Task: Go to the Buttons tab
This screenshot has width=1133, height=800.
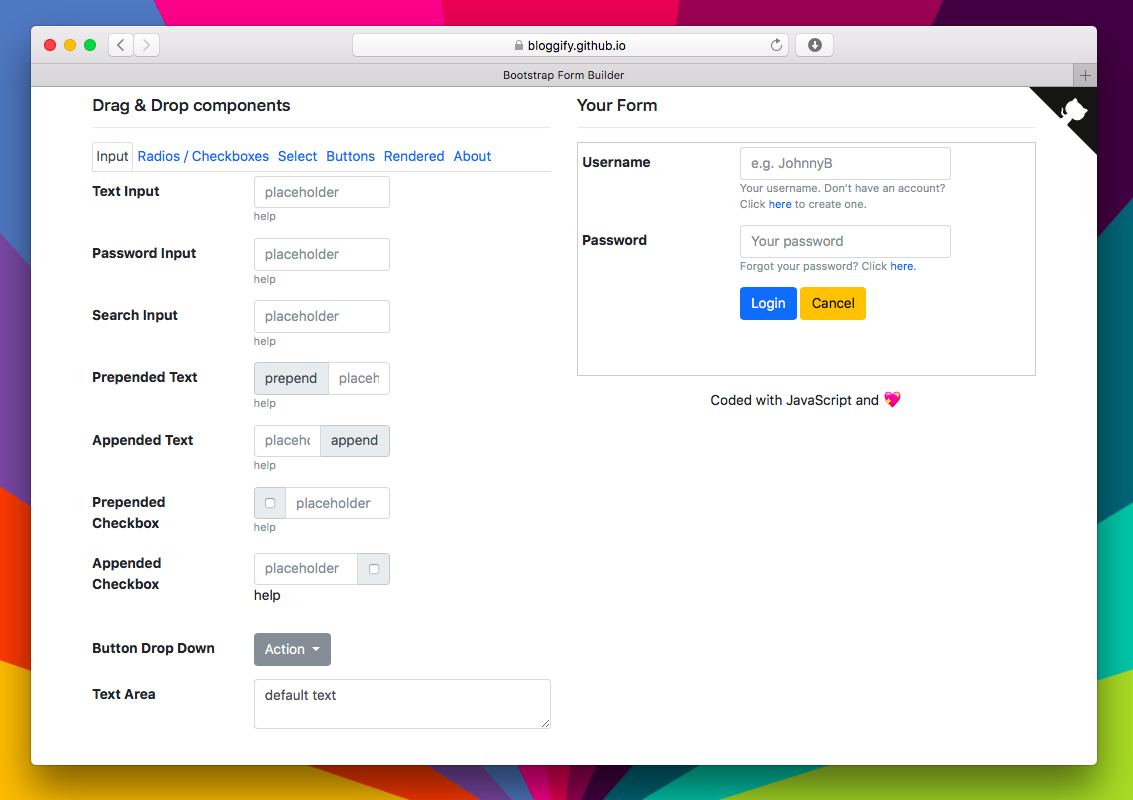Action: point(350,156)
